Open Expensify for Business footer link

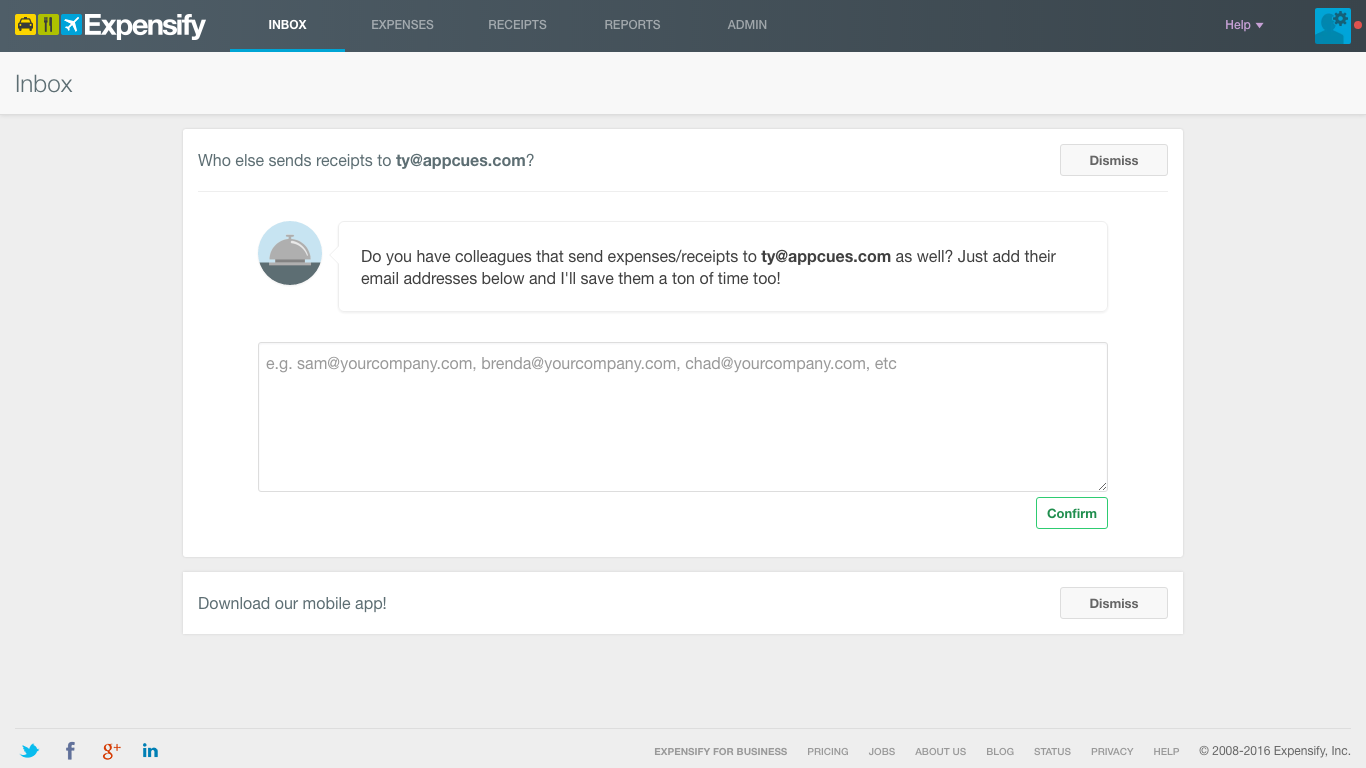pos(720,751)
